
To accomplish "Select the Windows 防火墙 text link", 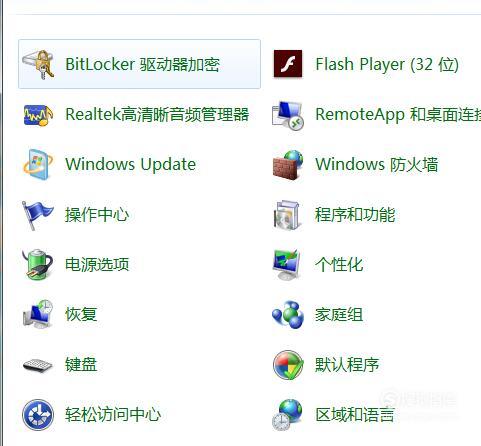I will [377, 164].
